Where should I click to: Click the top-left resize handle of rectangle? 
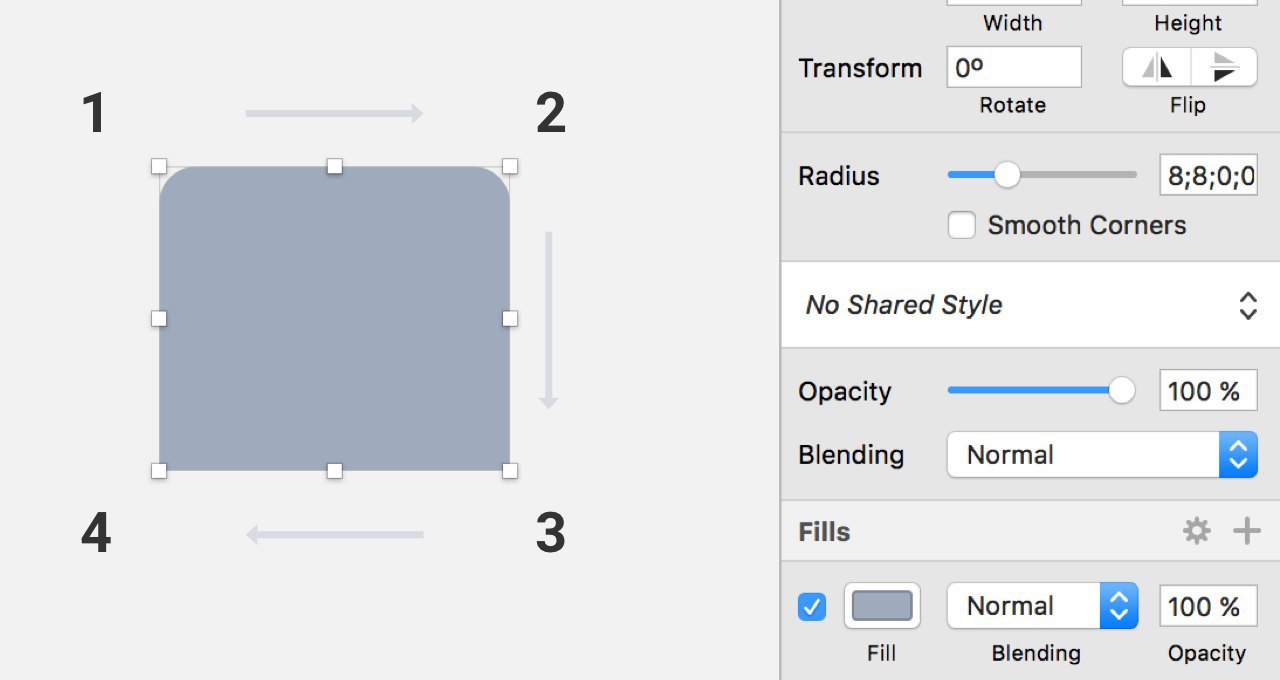click(x=159, y=166)
